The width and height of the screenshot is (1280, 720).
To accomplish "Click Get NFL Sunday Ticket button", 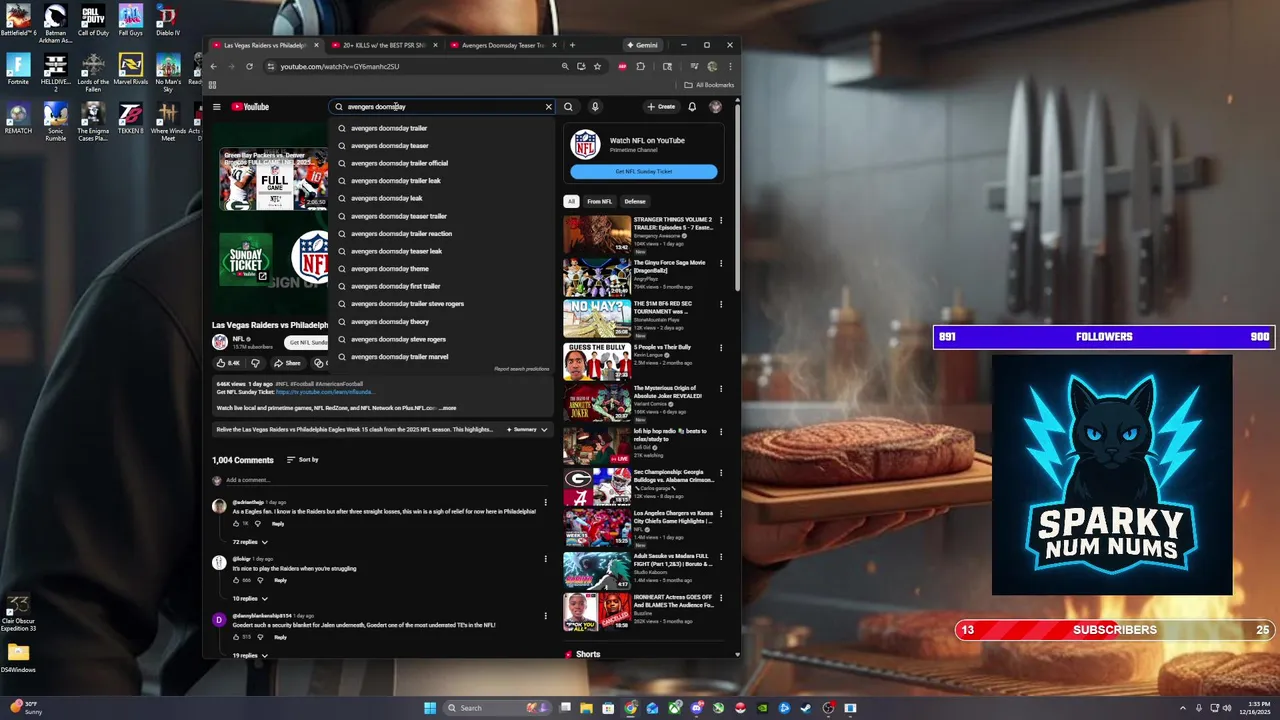I will [644, 172].
